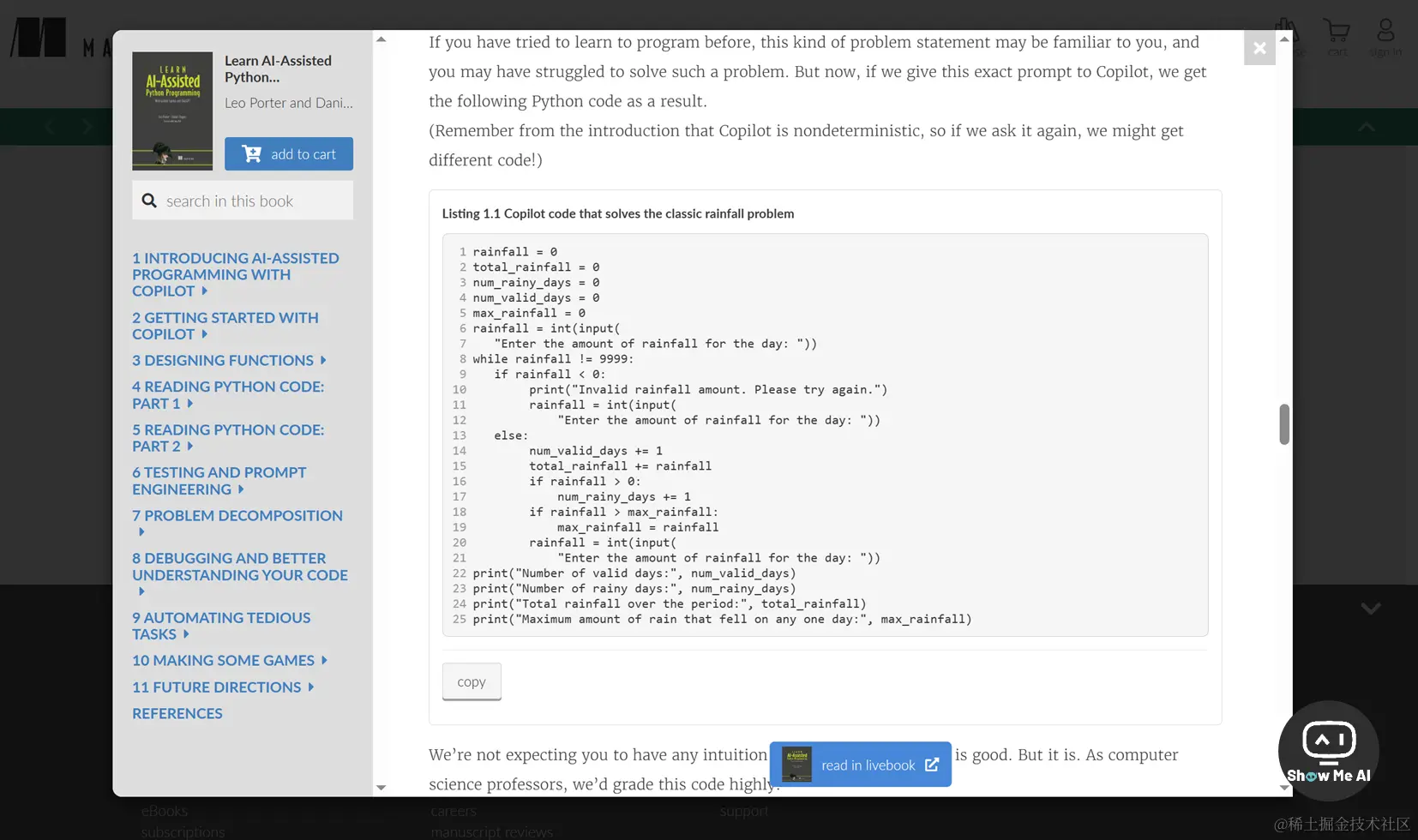The image size is (1418, 840).
Task: Click the content scrollbar thumb
Action: point(1284,424)
